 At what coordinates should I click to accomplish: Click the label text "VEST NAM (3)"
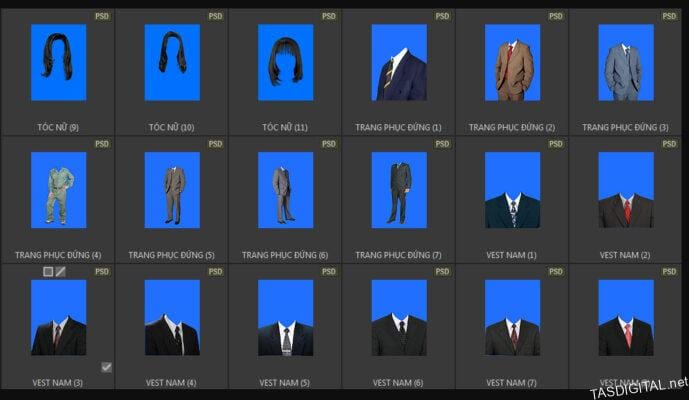58,383
